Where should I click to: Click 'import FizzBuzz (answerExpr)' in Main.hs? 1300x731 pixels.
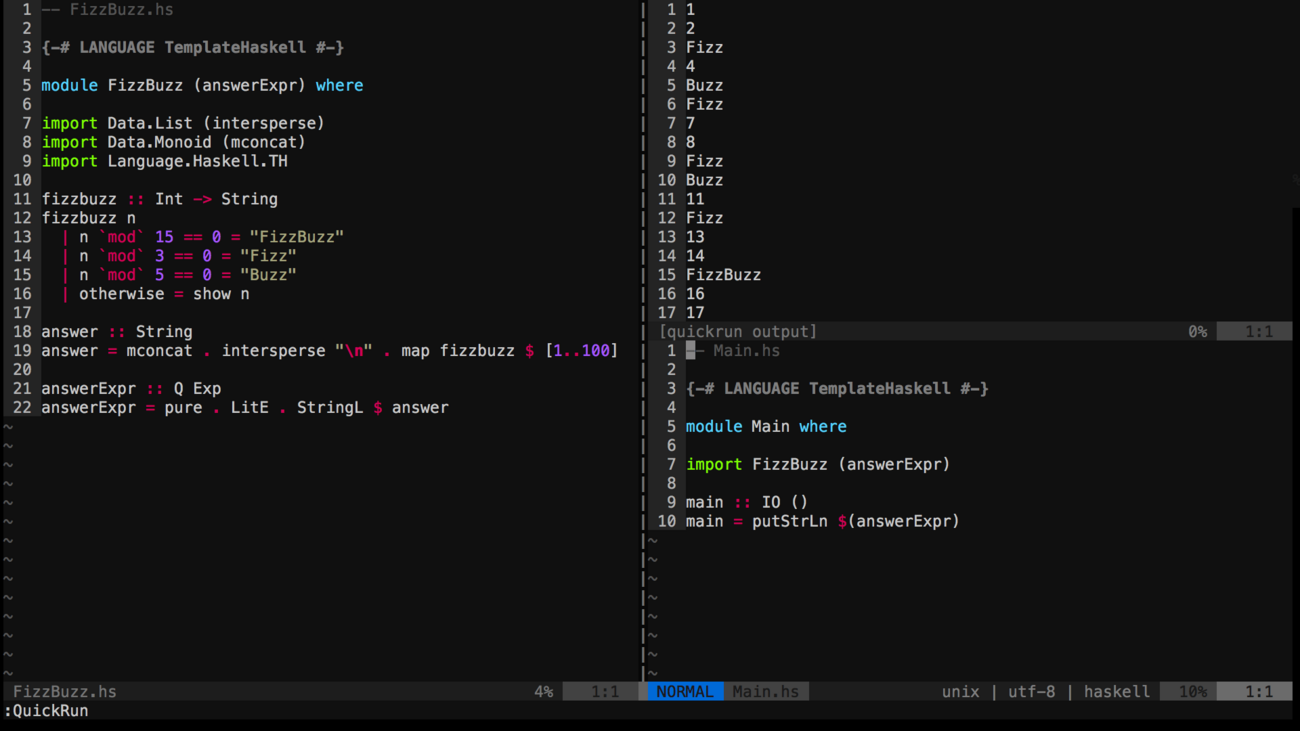pos(817,464)
